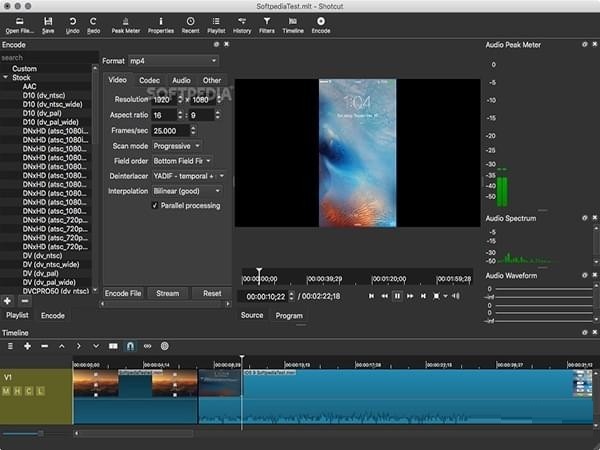Split the clip at playhead
Screen dimensions: 600x450
(113, 346)
